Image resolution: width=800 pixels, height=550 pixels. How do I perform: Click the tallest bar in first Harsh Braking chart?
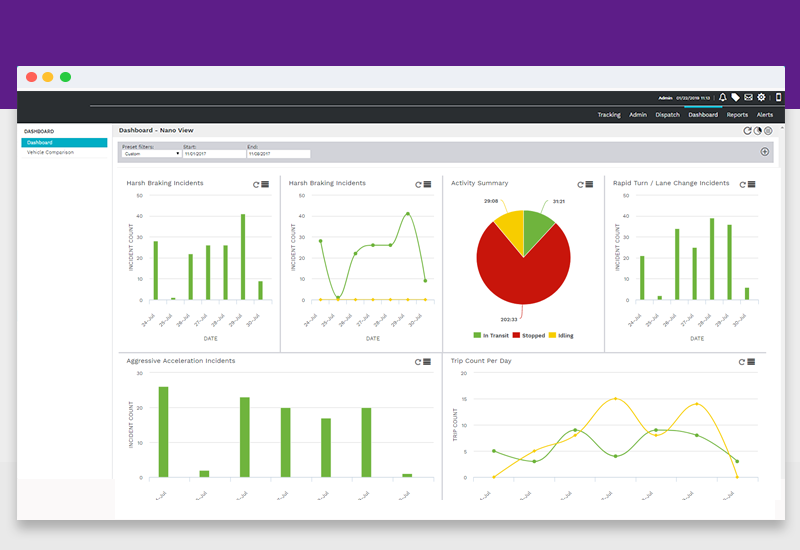point(243,257)
